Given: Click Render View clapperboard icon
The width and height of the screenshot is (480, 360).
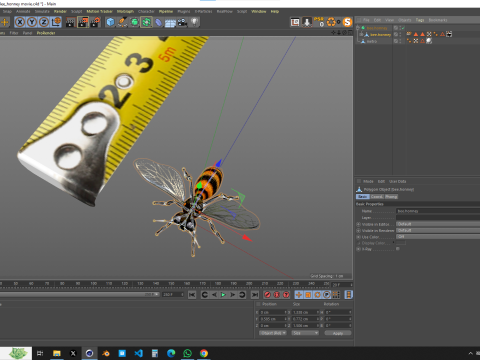Looking at the screenshot, I should [x=71, y=22].
